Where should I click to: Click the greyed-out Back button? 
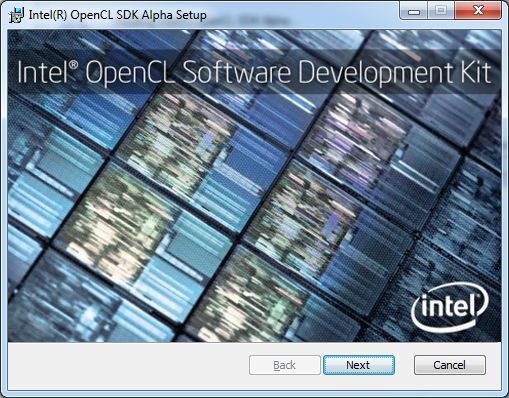(x=285, y=365)
